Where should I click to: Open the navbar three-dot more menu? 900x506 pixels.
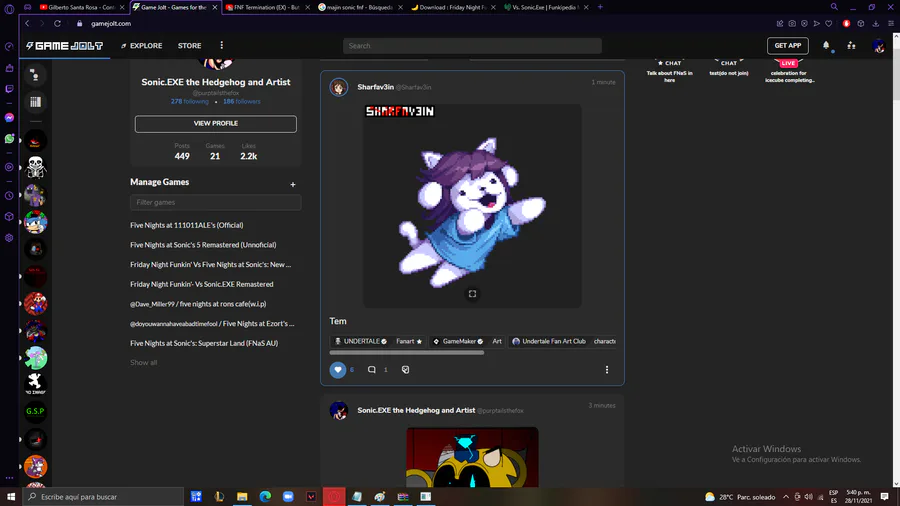tap(222, 45)
